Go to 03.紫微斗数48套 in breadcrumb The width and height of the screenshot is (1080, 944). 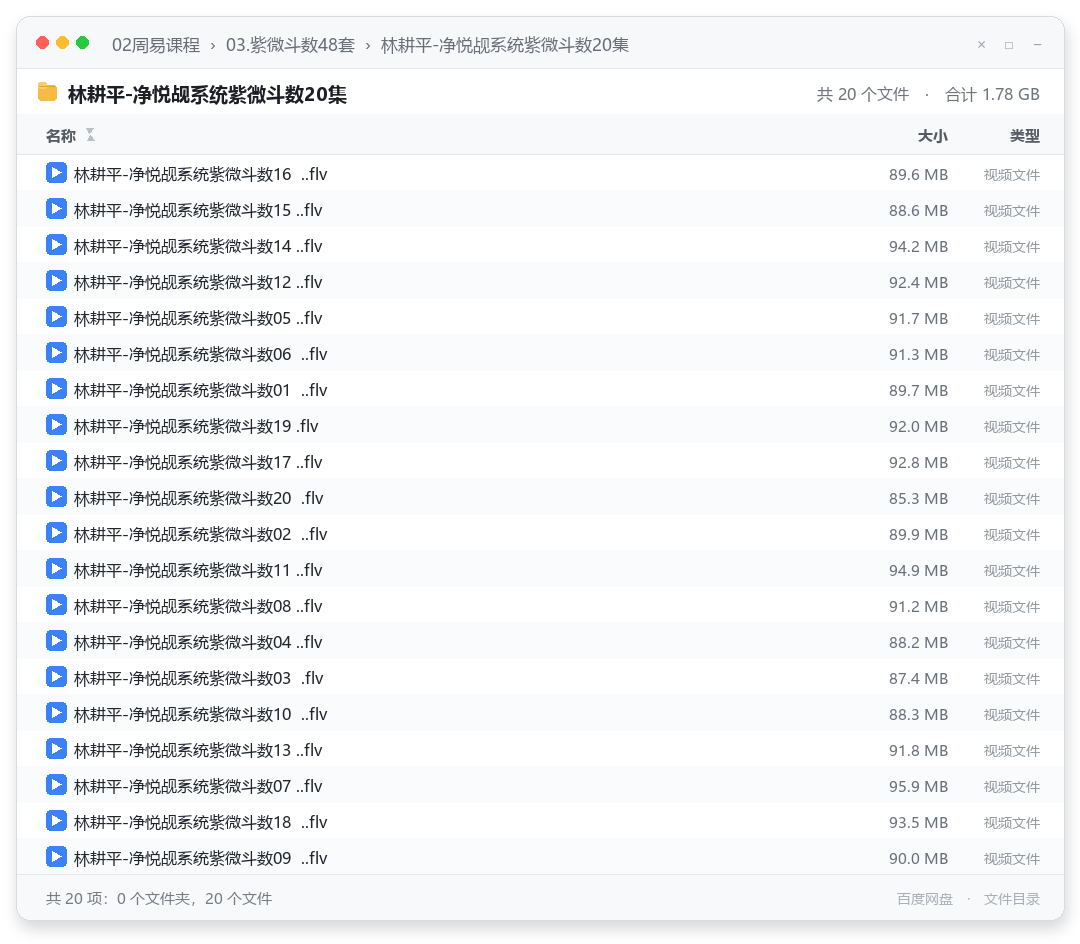290,45
